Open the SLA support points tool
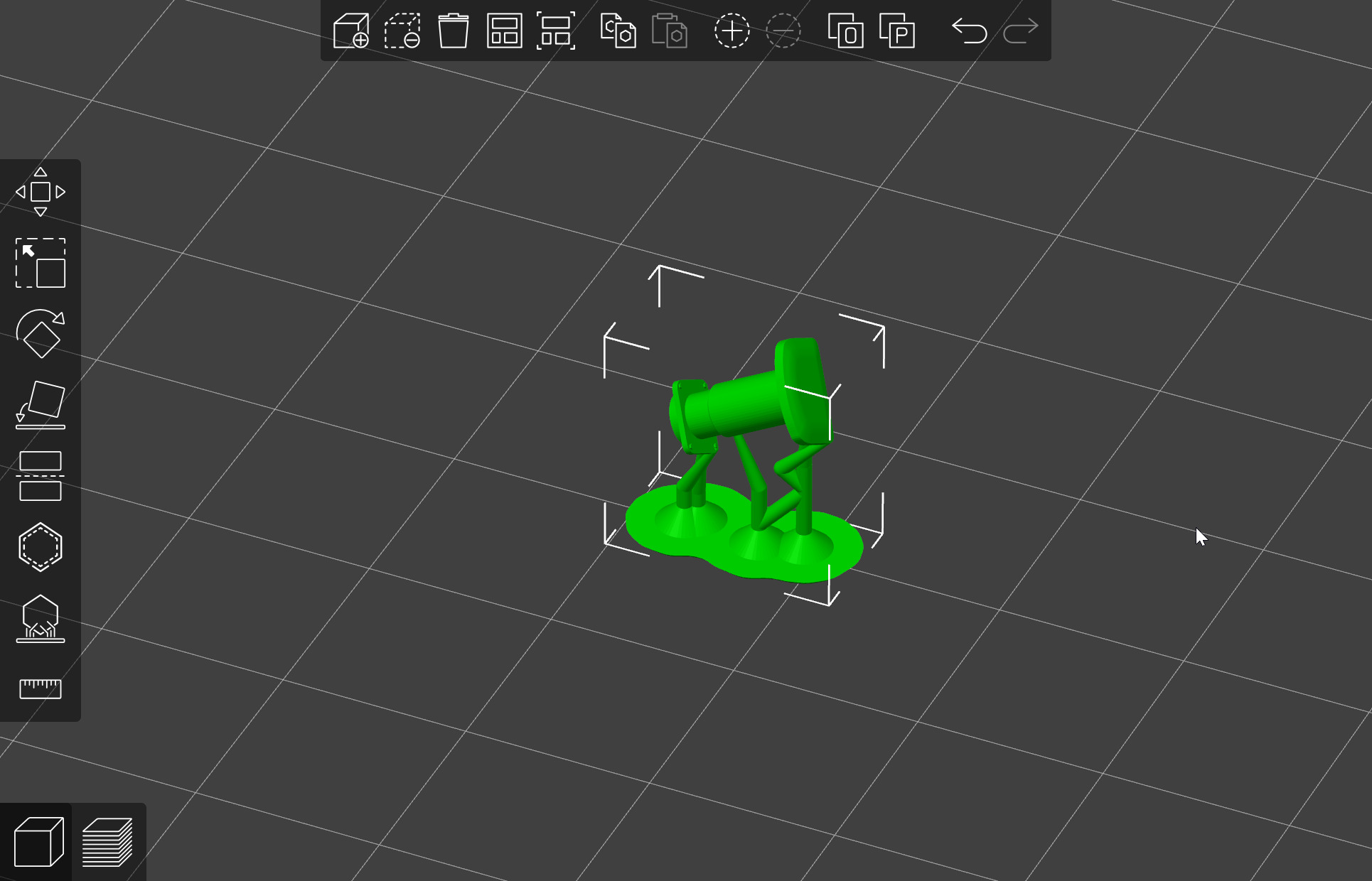 tap(41, 618)
